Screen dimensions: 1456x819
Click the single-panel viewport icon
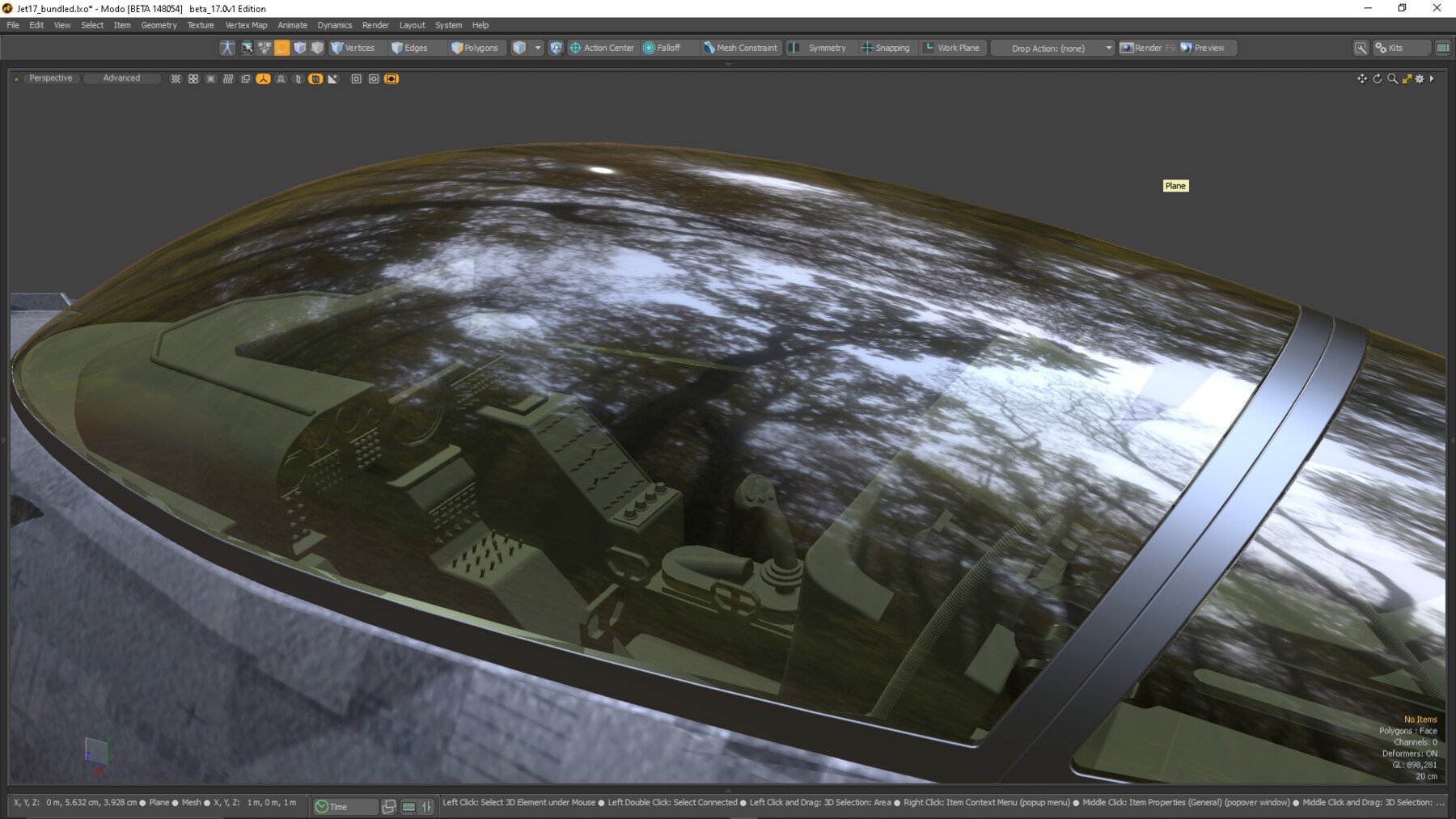298,79
